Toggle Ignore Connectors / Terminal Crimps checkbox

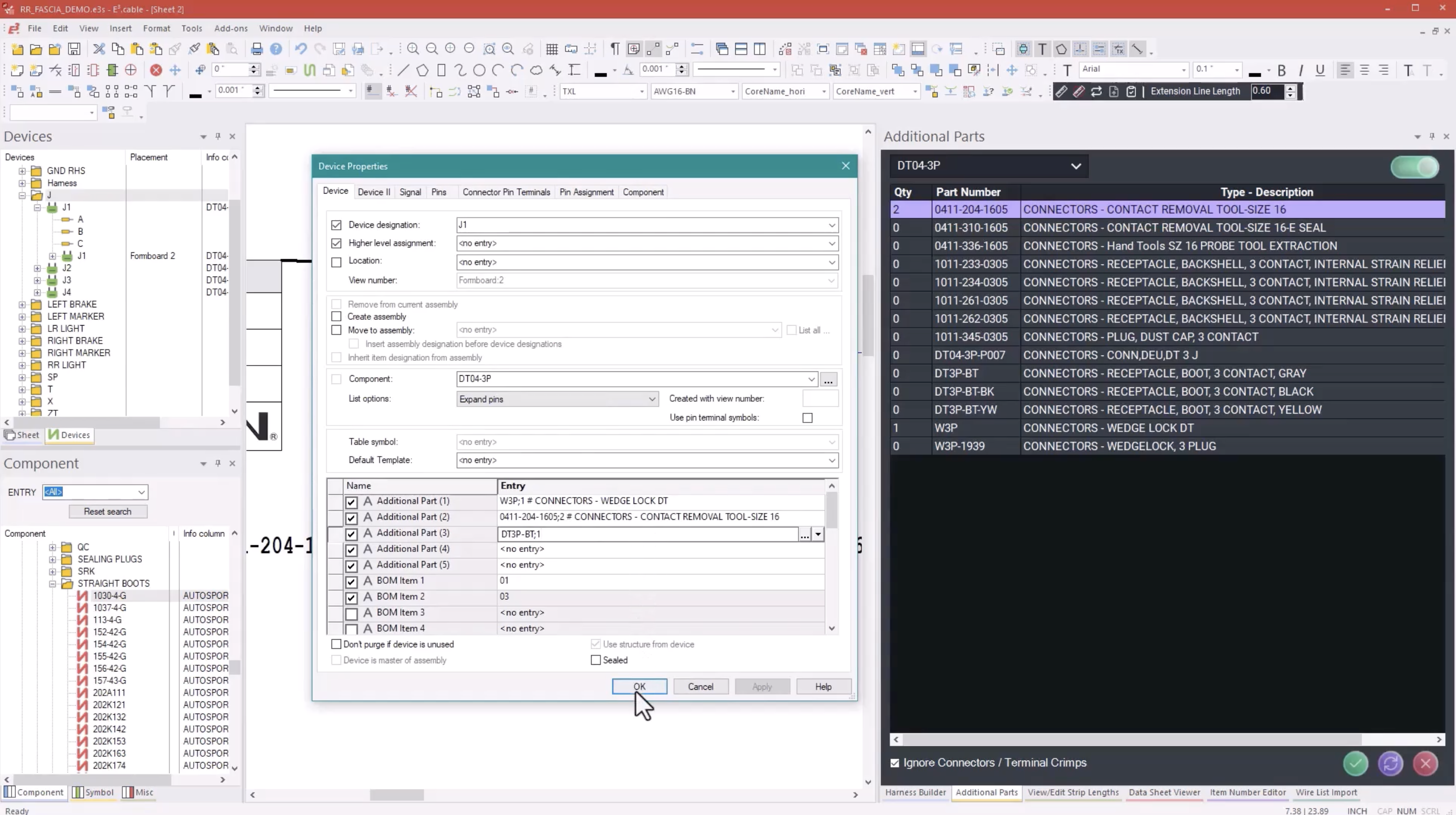coord(895,763)
